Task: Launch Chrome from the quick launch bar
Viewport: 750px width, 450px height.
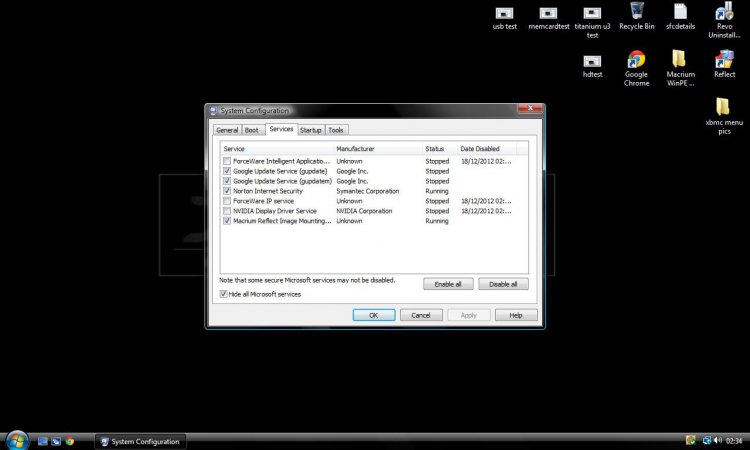Action: [x=70, y=441]
